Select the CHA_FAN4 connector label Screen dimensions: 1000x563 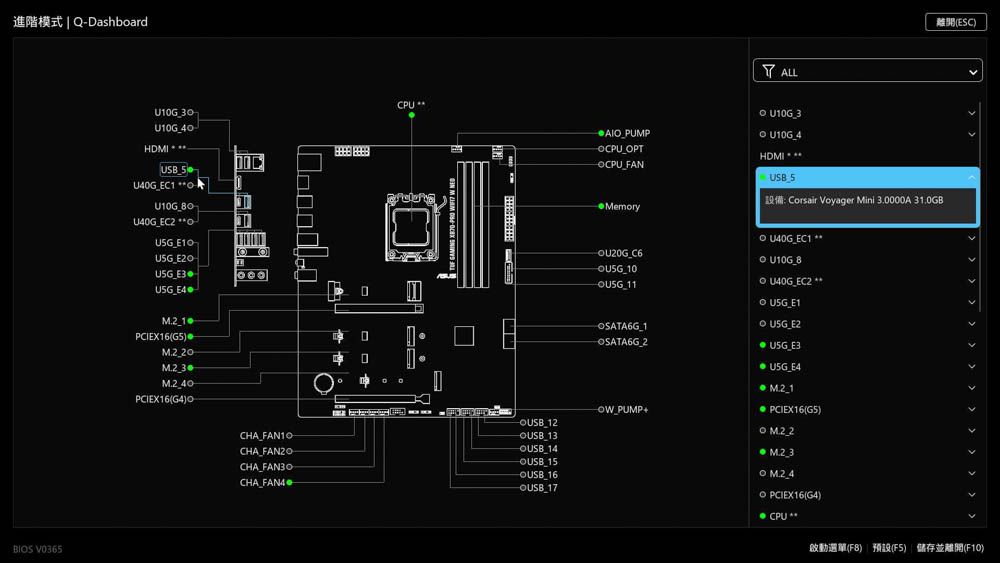click(x=263, y=483)
